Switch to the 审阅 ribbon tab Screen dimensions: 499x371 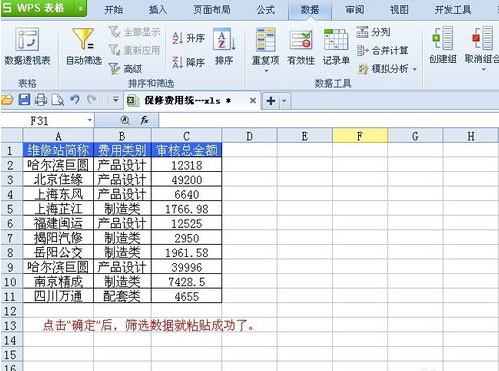tap(354, 10)
